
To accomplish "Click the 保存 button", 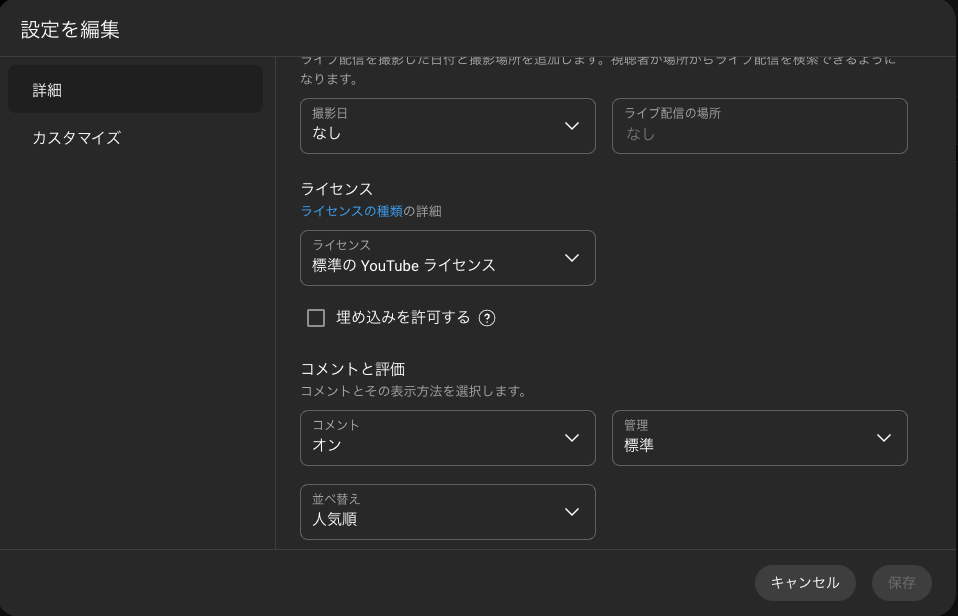I will (x=901, y=583).
